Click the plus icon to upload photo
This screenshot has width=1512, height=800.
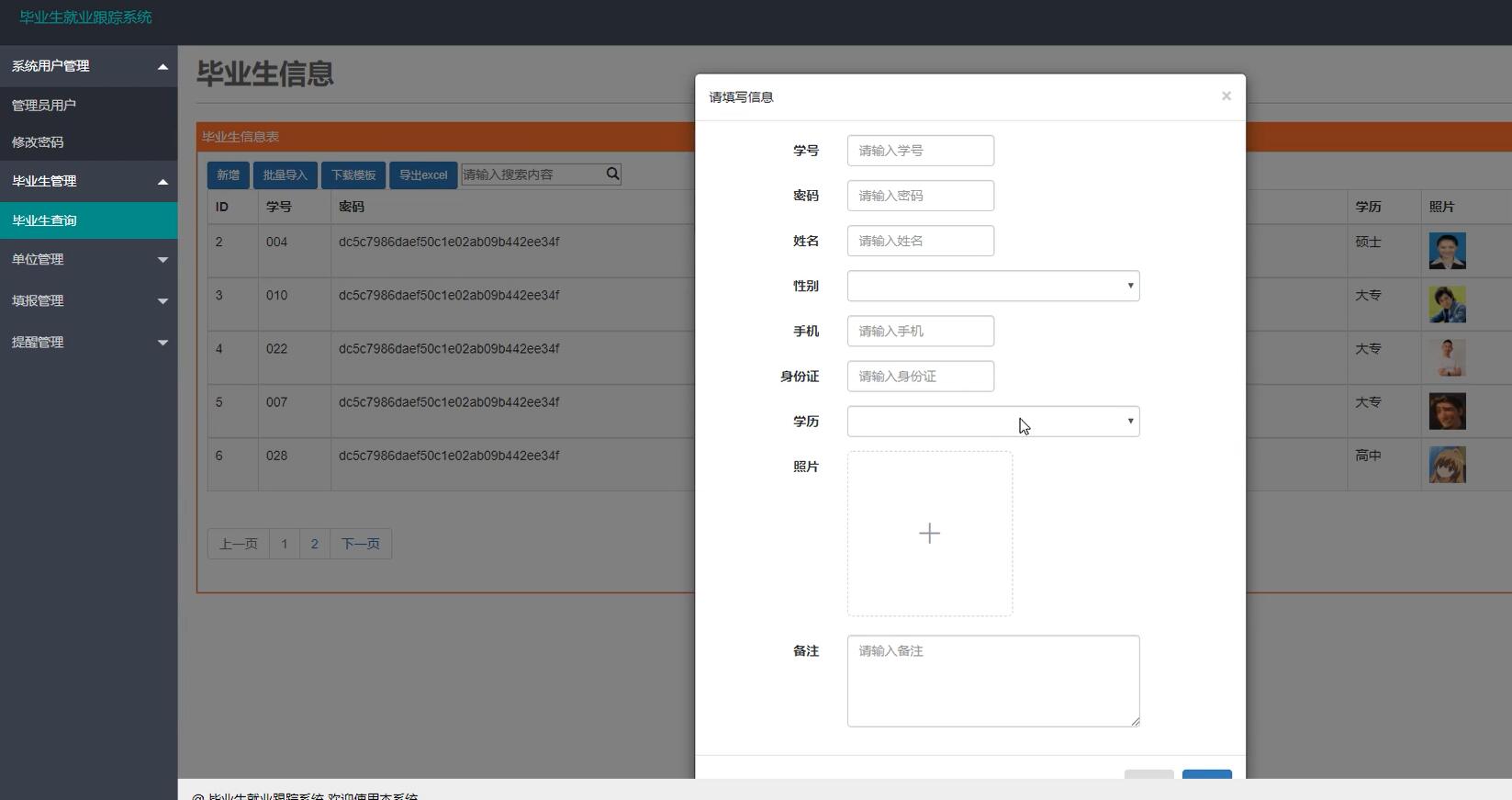tap(929, 534)
